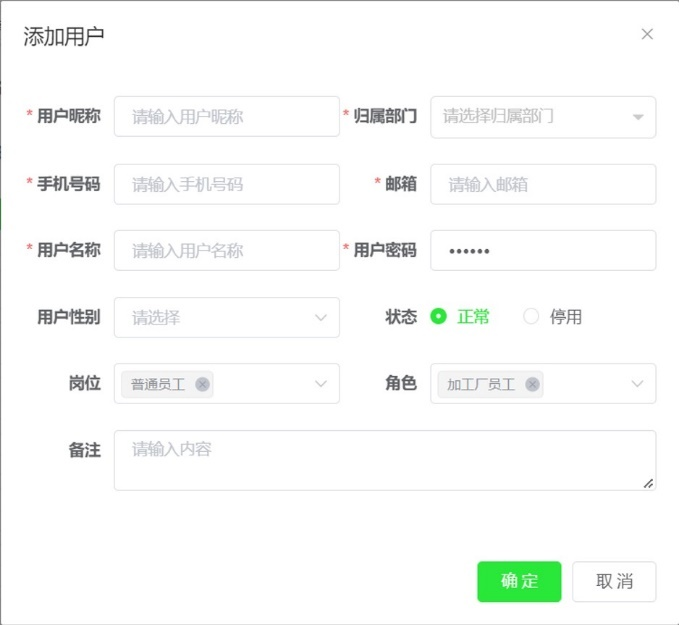
Task: Click the 确定 button
Action: coord(519,582)
